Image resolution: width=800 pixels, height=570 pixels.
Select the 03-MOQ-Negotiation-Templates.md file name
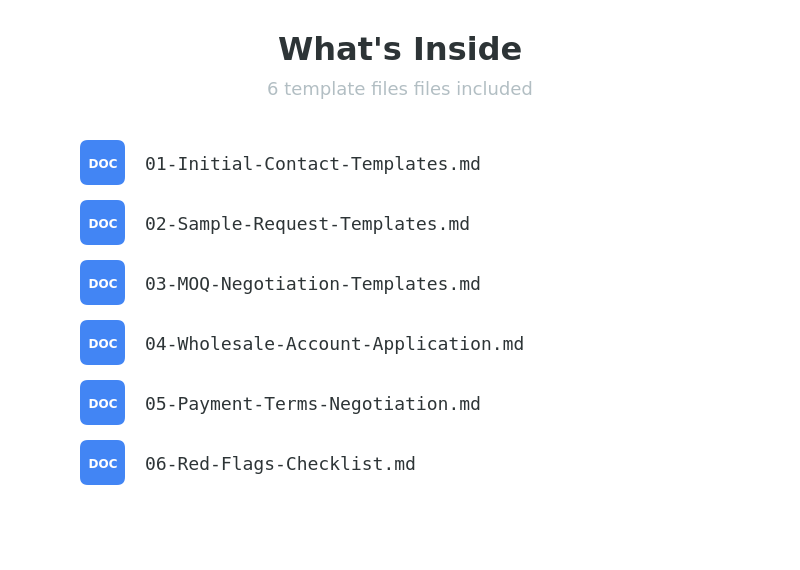(x=312, y=284)
